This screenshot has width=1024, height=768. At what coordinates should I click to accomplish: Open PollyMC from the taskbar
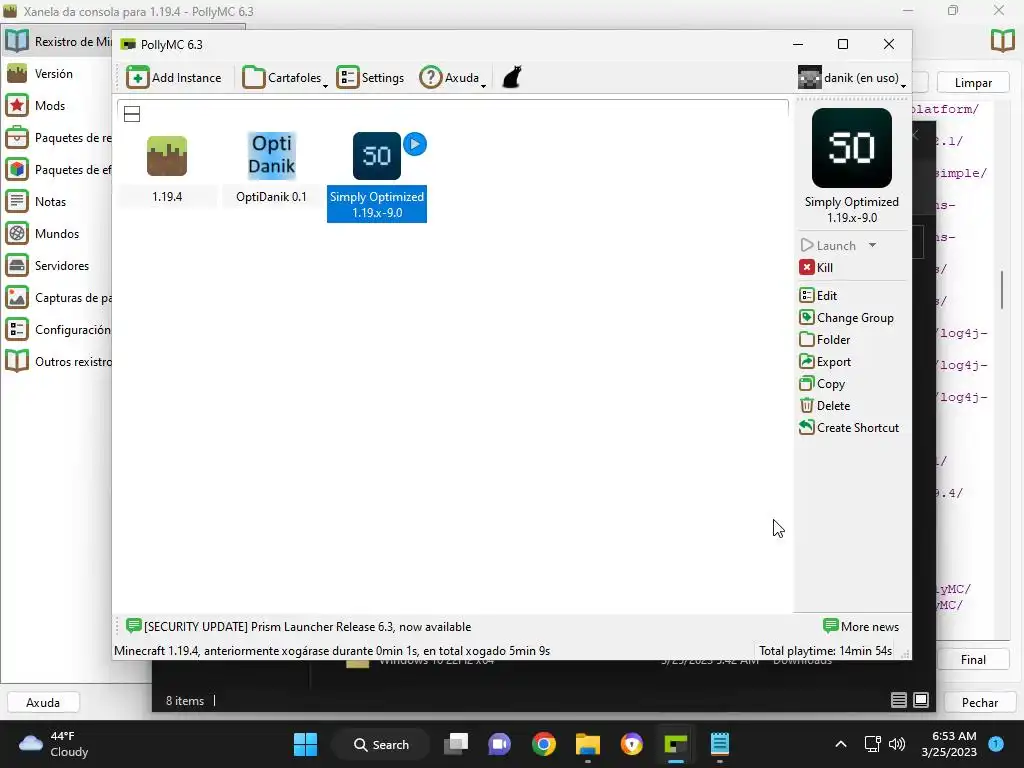(675, 744)
